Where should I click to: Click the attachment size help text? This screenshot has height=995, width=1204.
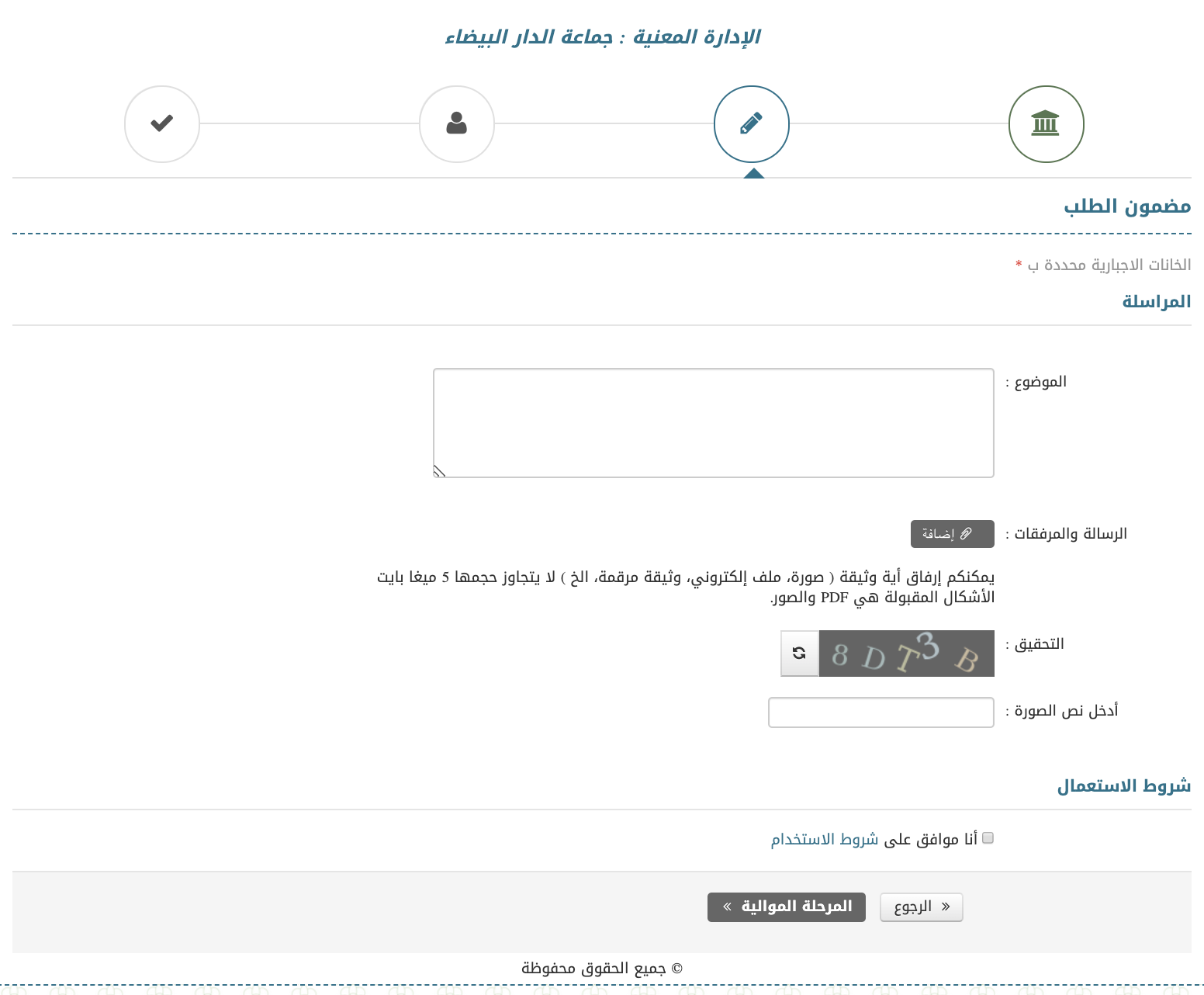686,577
